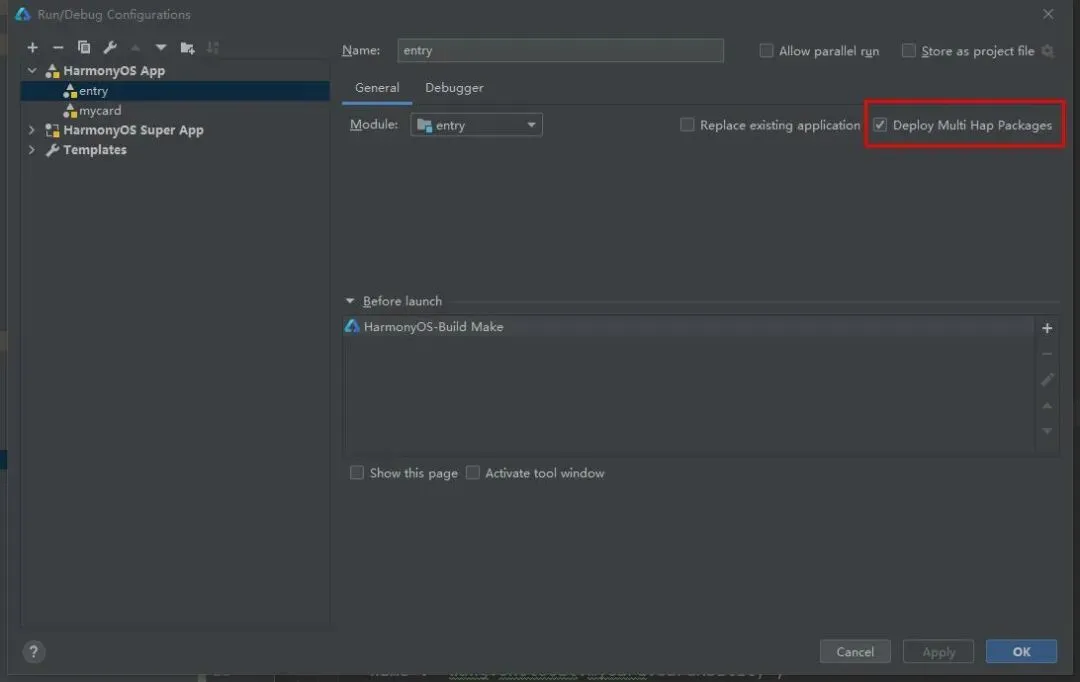This screenshot has width=1080, height=682.
Task: Remove selected configuration with minus icon
Action: [x=58, y=48]
